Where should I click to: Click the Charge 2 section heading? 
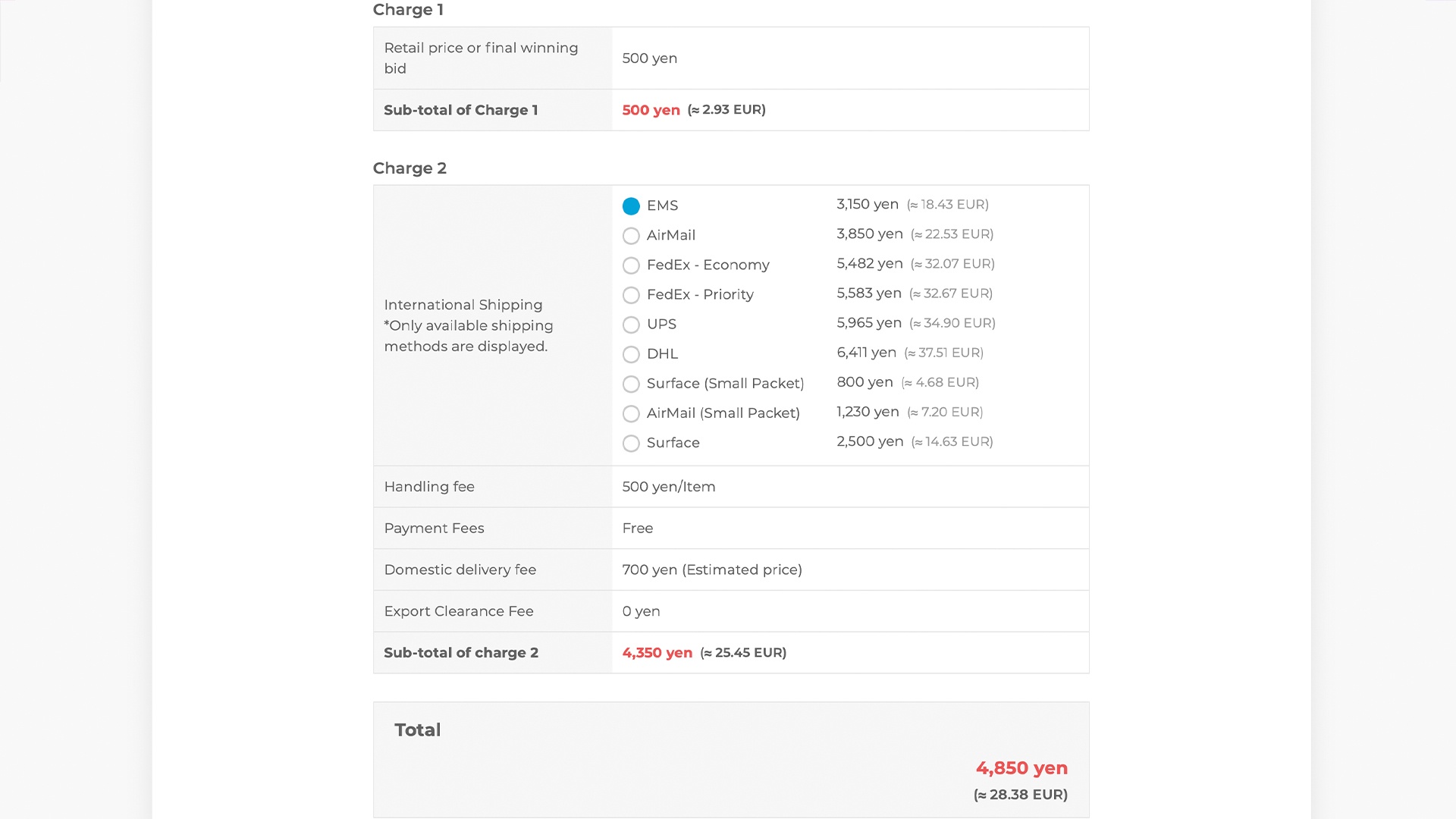point(409,168)
